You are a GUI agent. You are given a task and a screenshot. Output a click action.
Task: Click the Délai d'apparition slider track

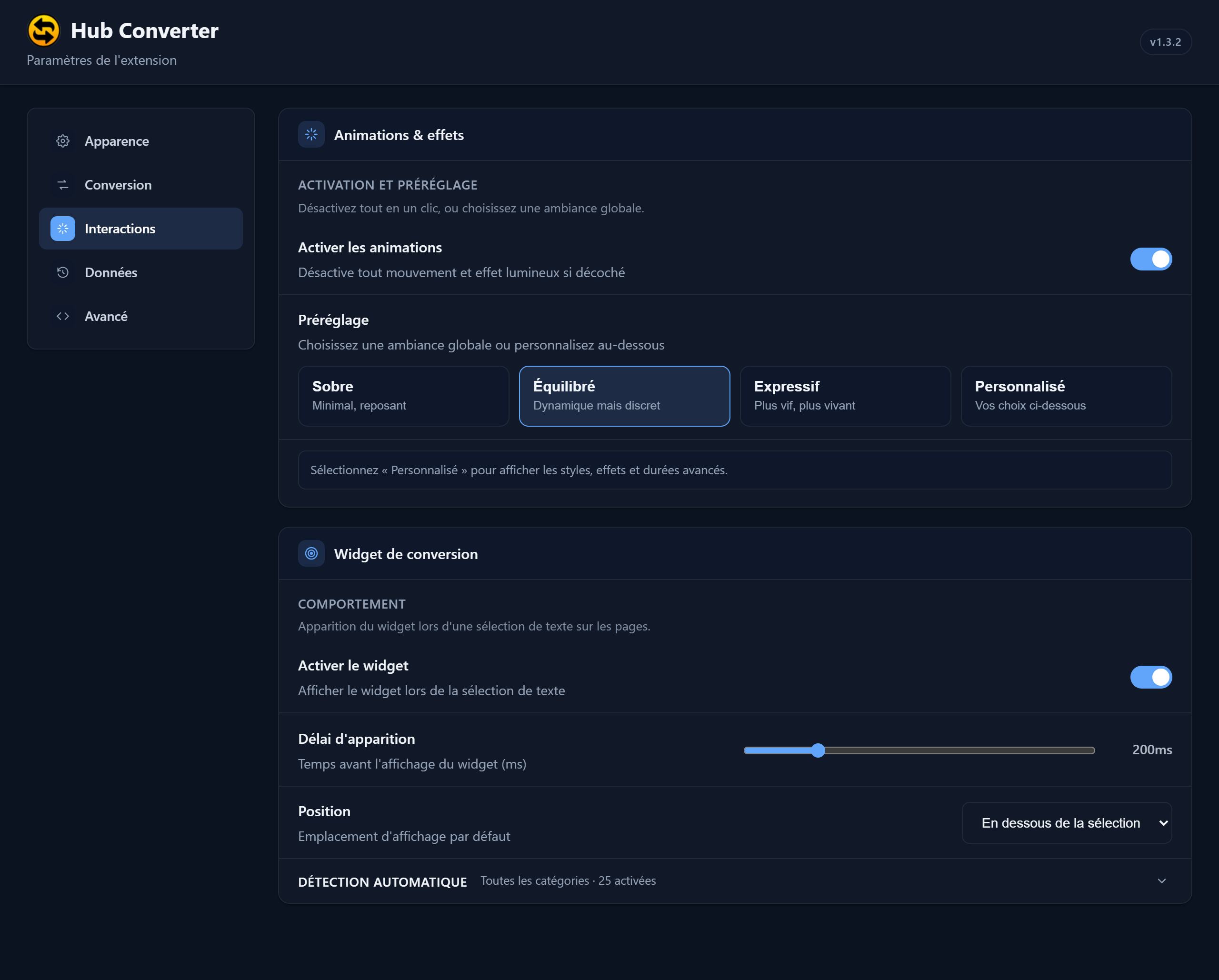click(919, 750)
